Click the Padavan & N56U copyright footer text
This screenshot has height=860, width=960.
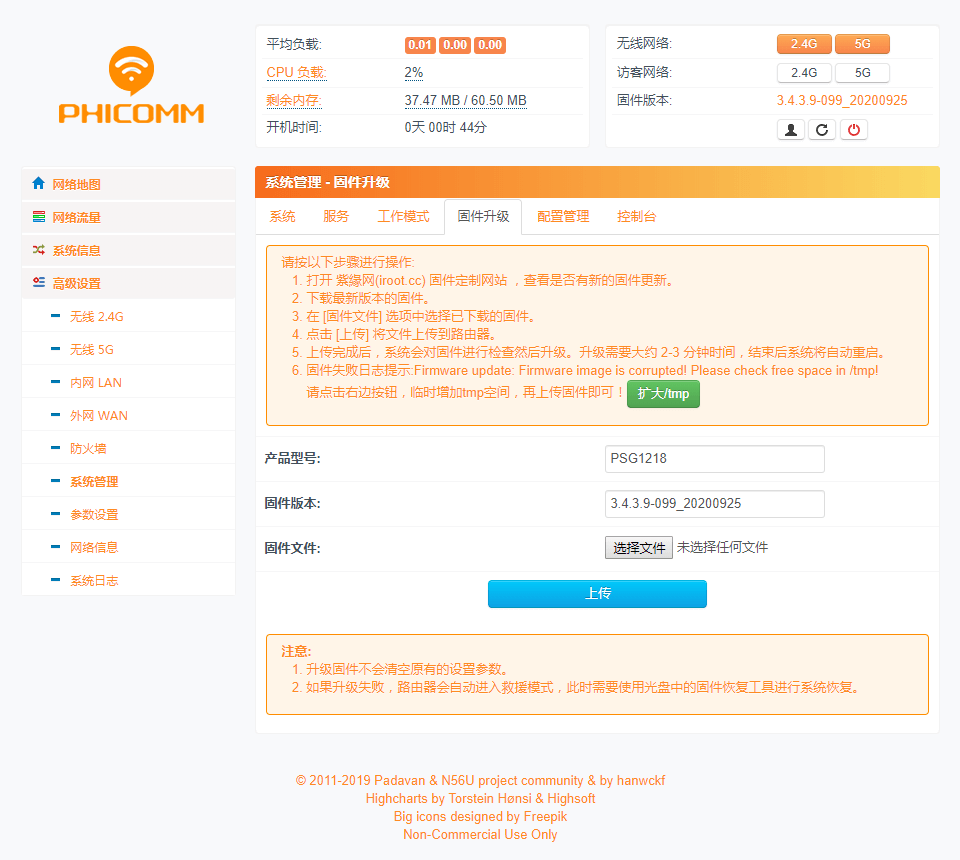click(480, 780)
